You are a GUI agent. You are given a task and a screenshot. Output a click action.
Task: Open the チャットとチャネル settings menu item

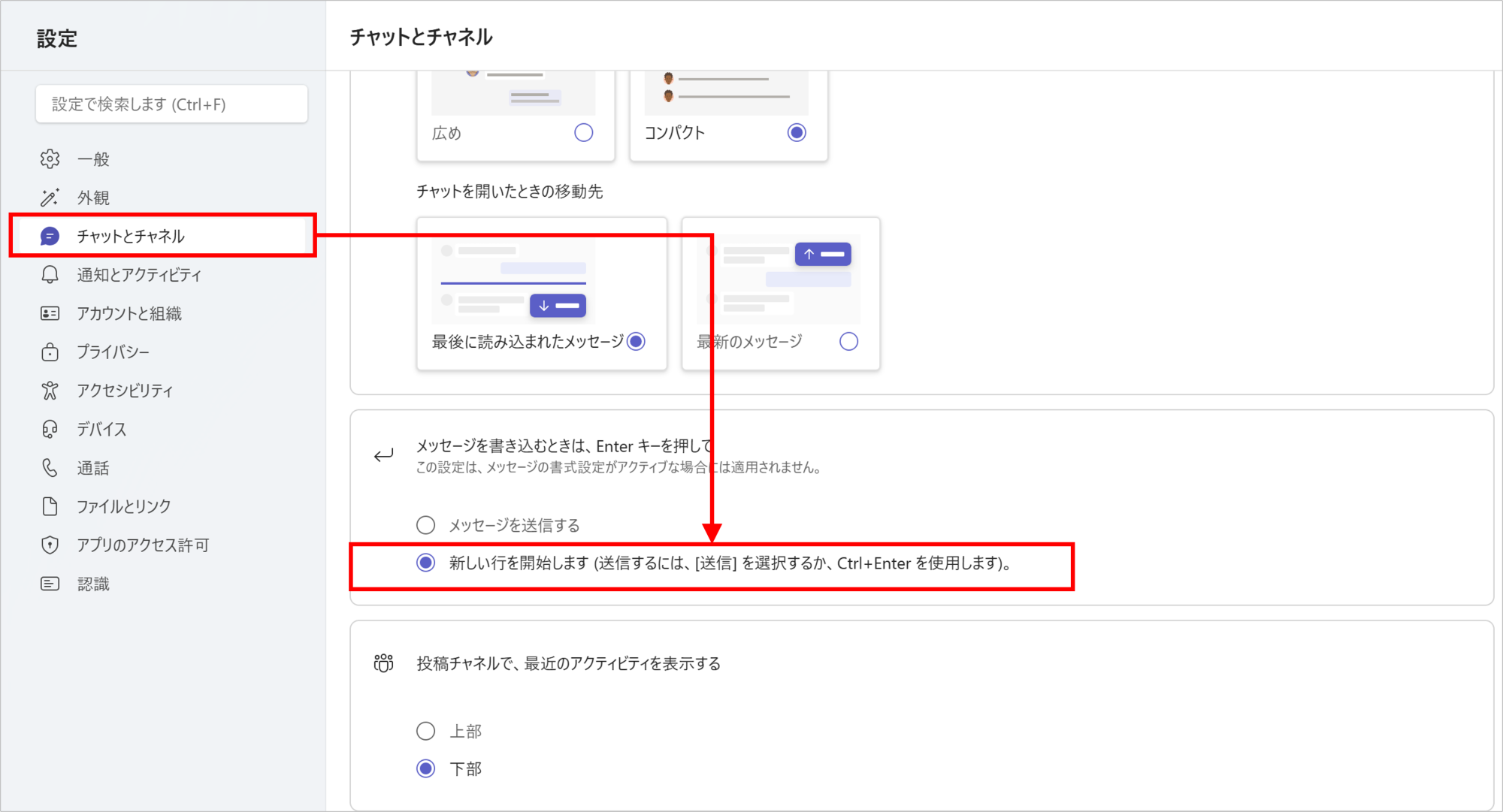coord(131,237)
